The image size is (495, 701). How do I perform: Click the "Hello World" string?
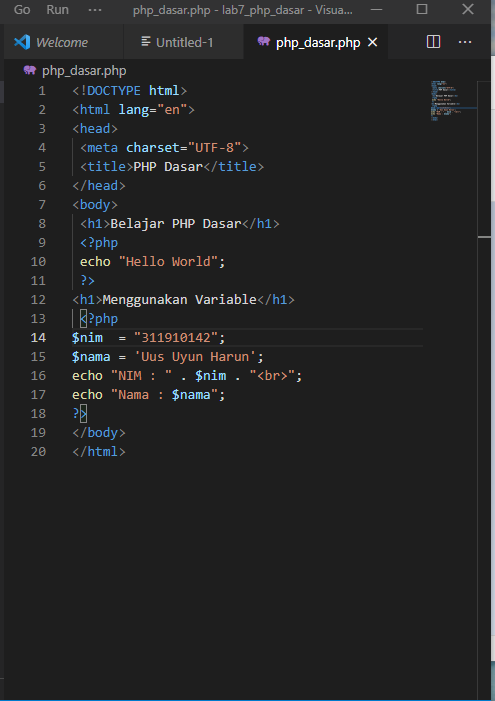click(168, 262)
